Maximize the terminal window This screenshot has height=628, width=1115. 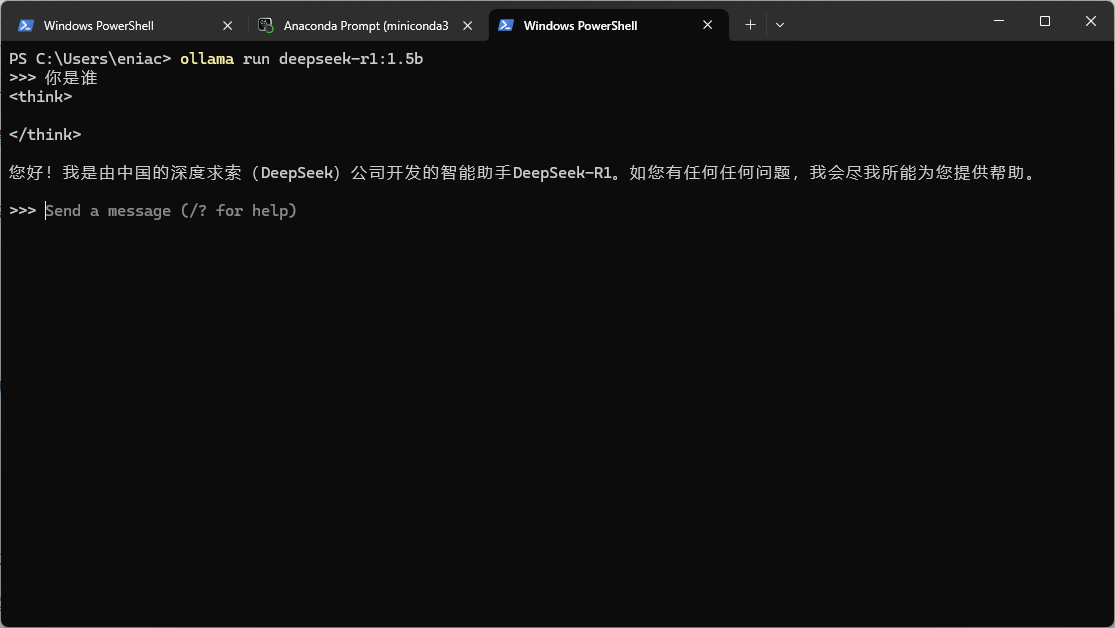coord(1044,21)
